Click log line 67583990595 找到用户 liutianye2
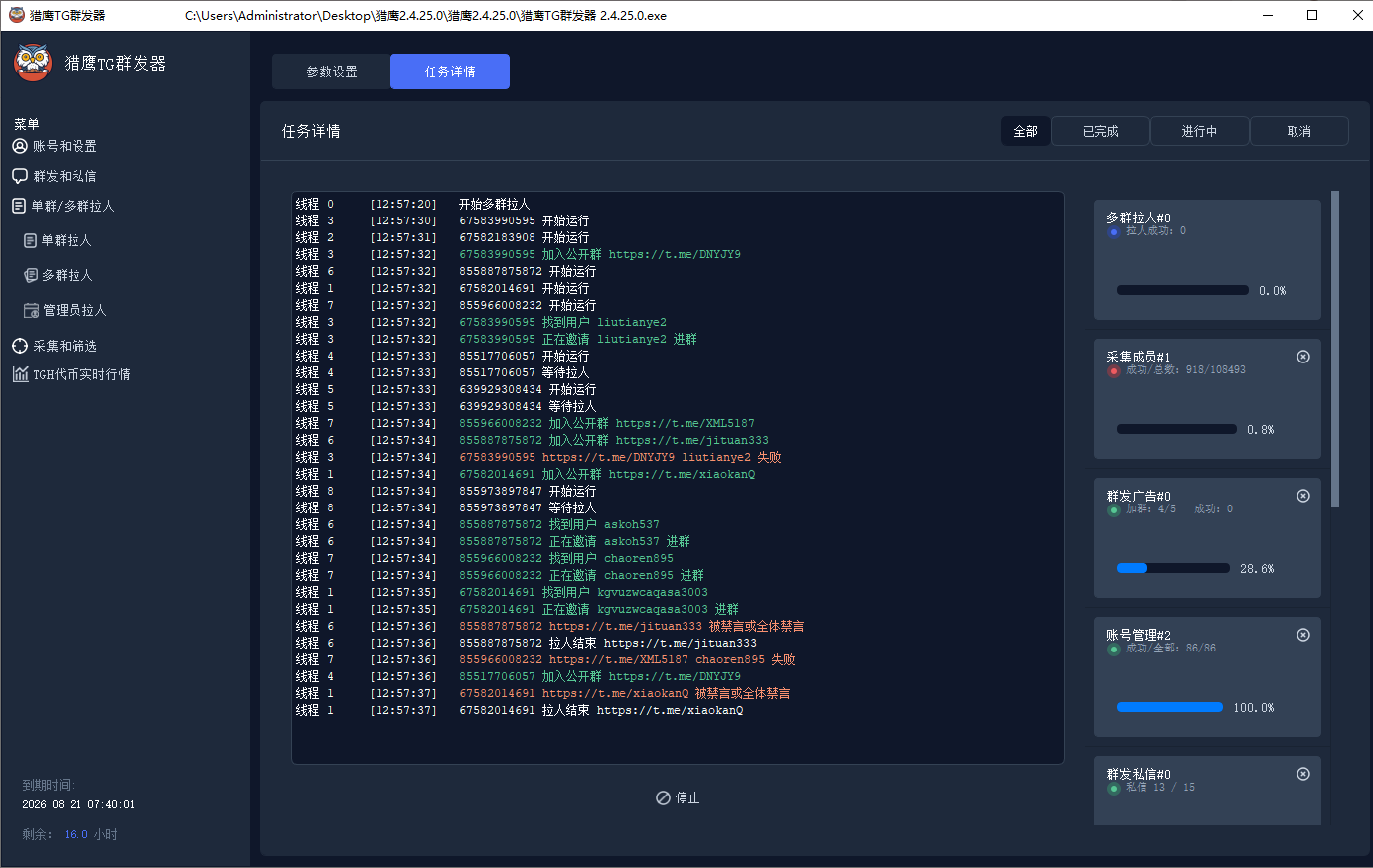The height and width of the screenshot is (868, 1373). coord(562,322)
